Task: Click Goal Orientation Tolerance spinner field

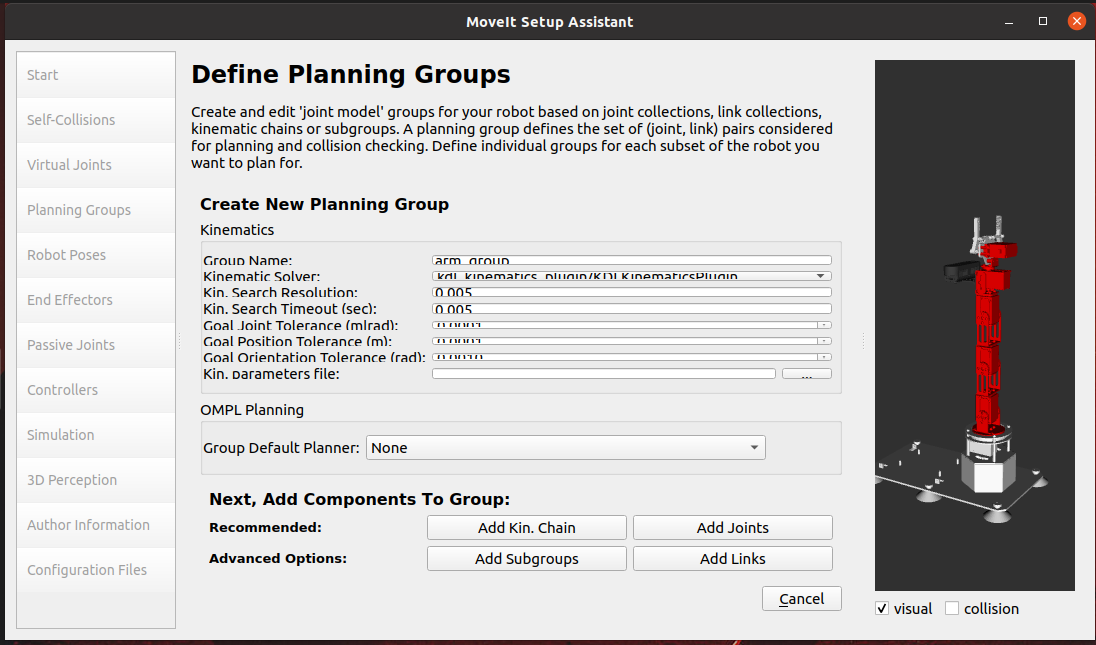Action: point(632,357)
